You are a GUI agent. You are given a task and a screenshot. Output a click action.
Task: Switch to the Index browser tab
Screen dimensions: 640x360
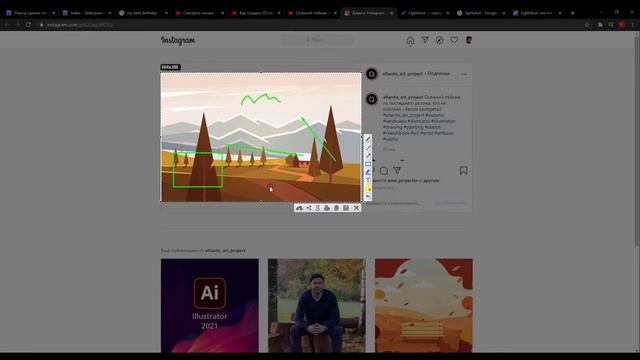pos(87,13)
